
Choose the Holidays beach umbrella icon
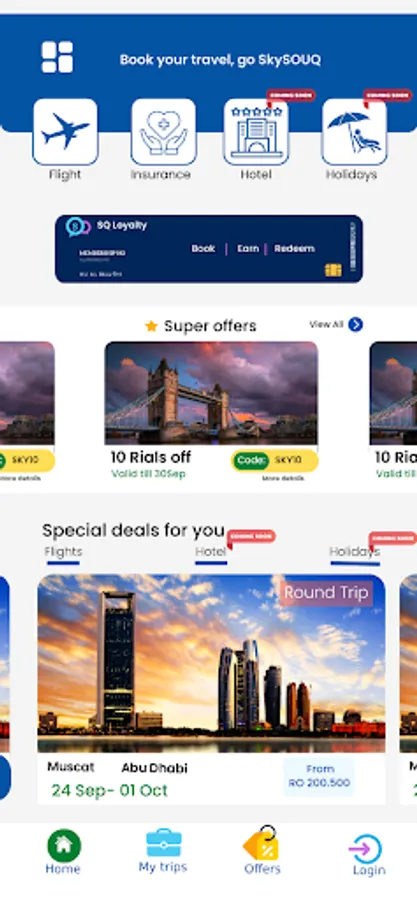pos(354,132)
